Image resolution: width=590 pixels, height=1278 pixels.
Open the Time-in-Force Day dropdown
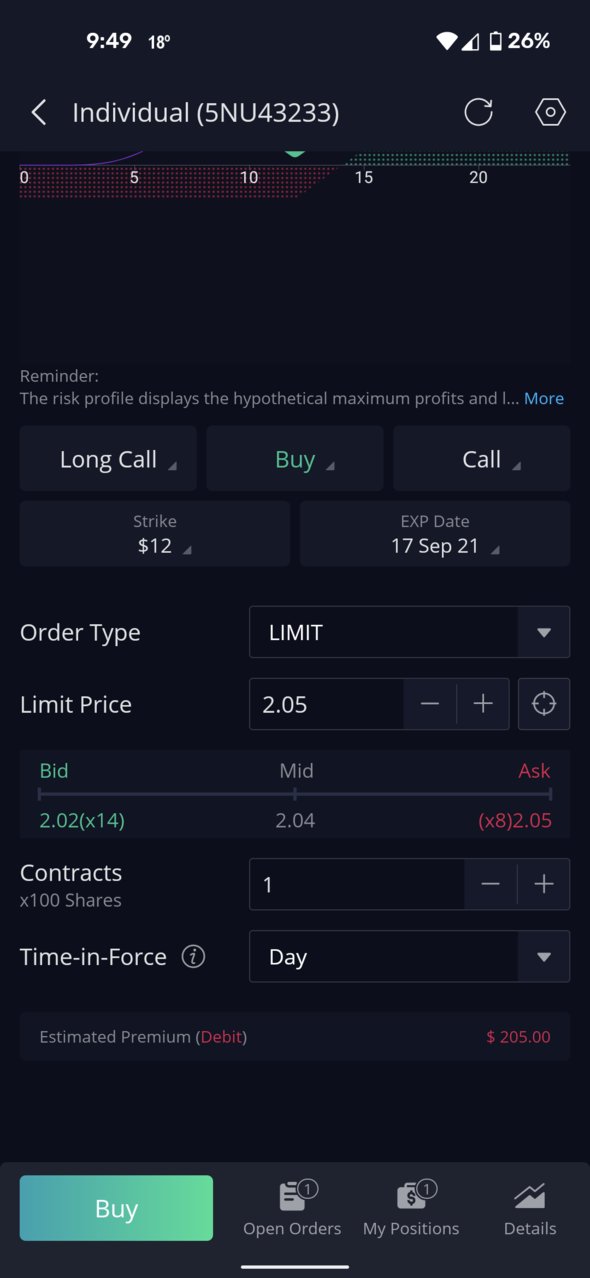click(x=409, y=957)
